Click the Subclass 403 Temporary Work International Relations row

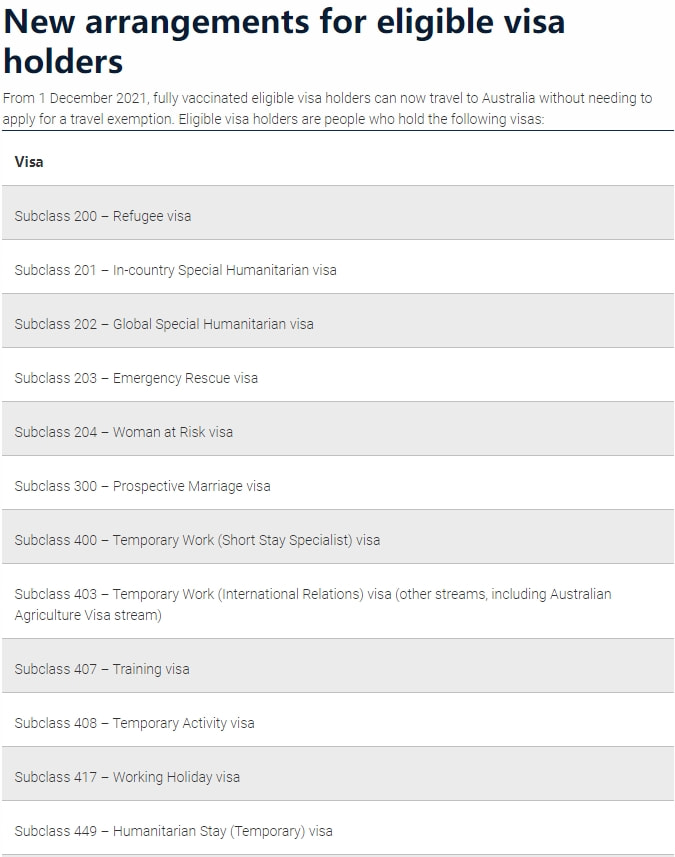point(338,602)
